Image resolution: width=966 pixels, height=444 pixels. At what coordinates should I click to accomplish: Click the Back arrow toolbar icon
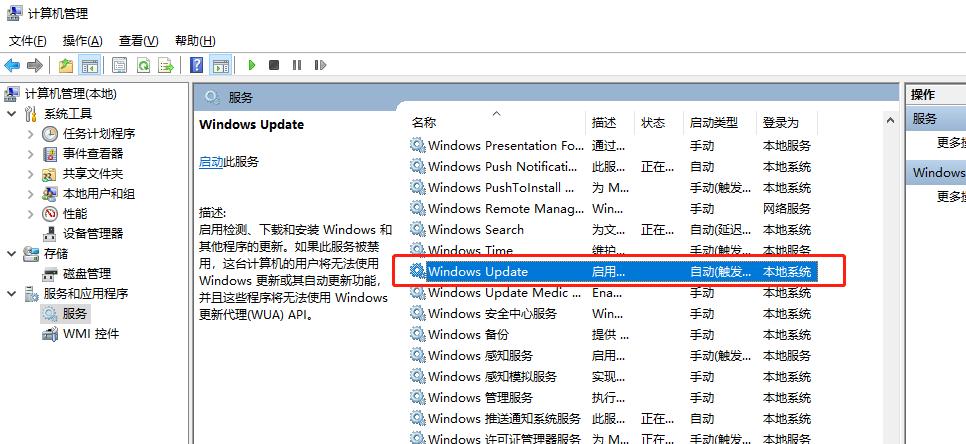12,65
